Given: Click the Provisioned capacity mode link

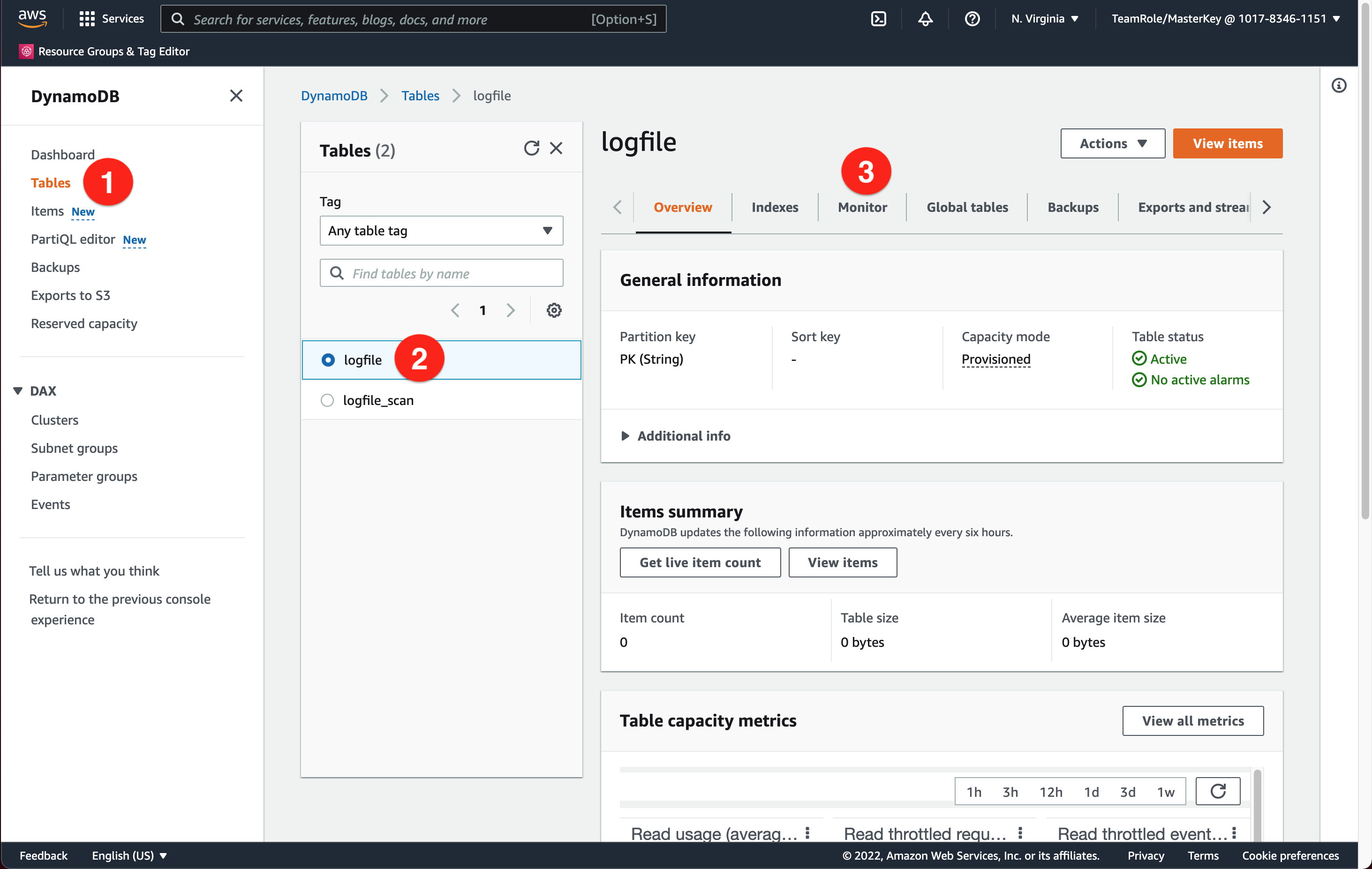Looking at the screenshot, I should 995,360.
